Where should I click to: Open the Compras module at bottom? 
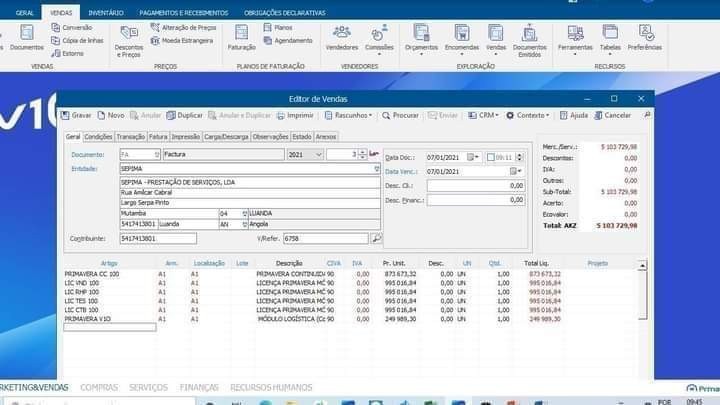[x=99, y=388]
